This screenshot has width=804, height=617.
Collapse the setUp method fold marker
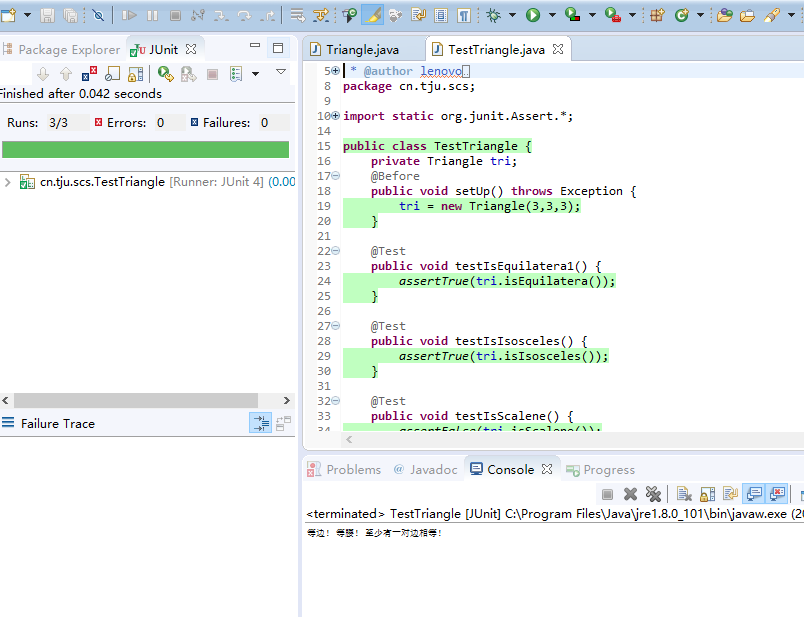pyautogui.click(x=335, y=176)
